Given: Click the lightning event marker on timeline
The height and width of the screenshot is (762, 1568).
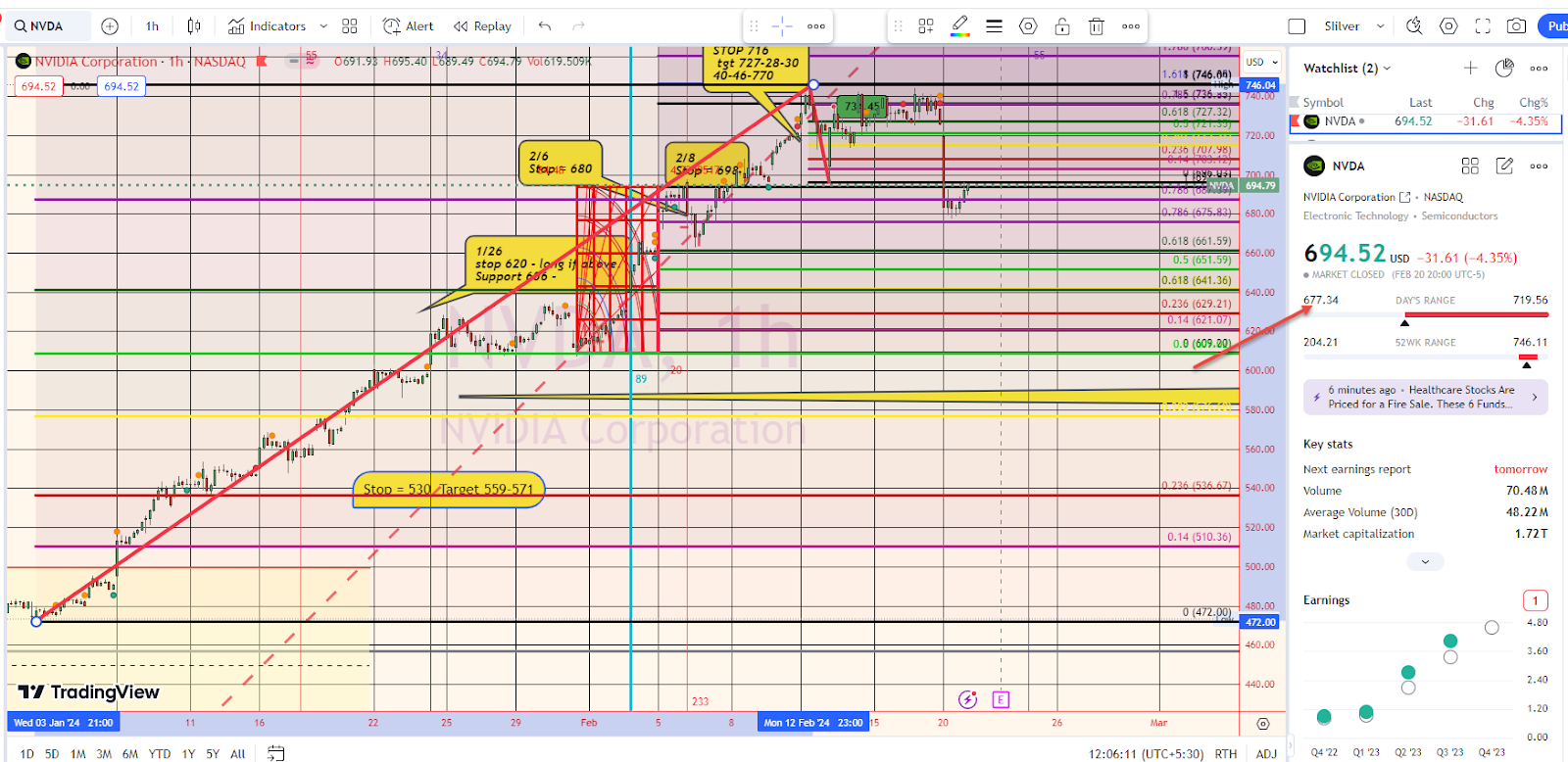Looking at the screenshot, I should [x=967, y=699].
